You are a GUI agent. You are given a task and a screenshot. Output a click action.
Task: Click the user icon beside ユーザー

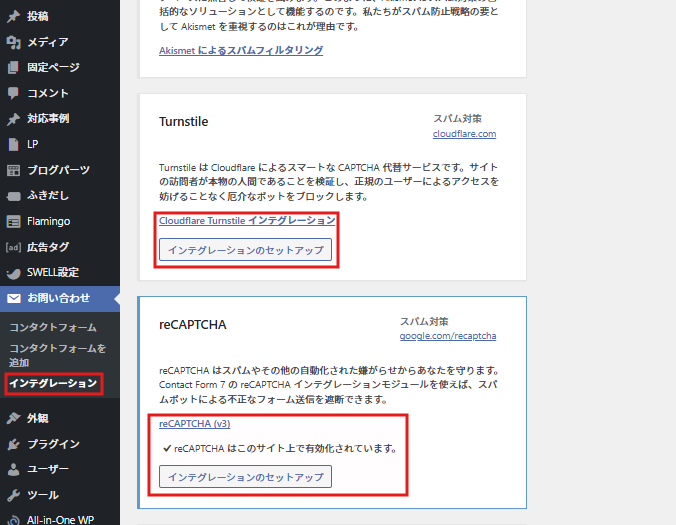pyautogui.click(x=13, y=469)
